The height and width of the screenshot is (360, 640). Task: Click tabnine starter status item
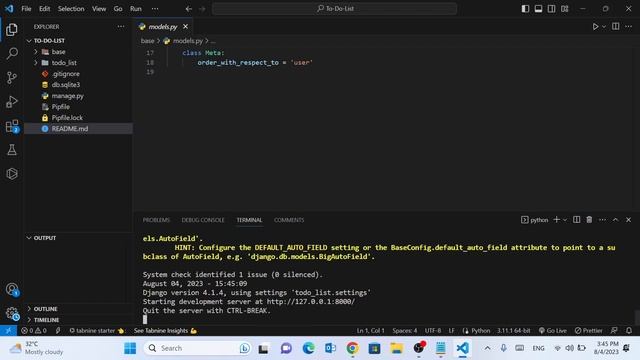tap(97, 331)
